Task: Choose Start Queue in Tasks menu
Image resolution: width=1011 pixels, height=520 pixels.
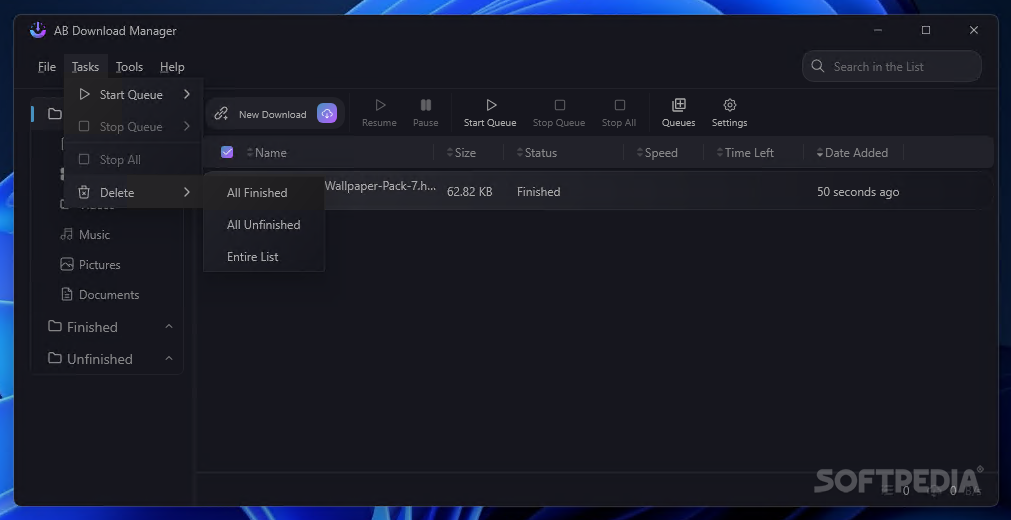Action: (133, 95)
